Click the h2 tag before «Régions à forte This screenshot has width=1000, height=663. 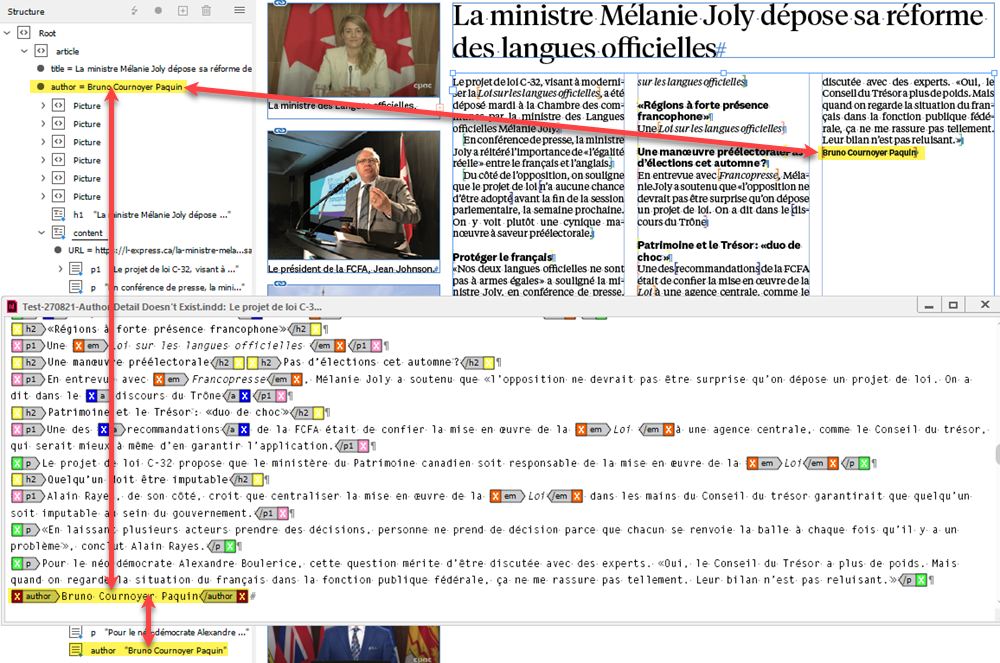(31, 329)
